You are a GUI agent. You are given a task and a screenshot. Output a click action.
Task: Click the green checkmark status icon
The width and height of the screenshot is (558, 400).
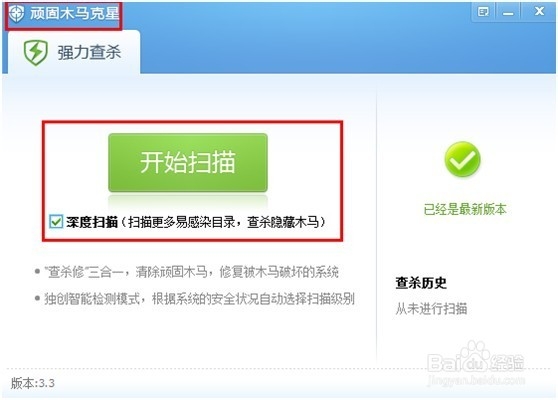462,159
